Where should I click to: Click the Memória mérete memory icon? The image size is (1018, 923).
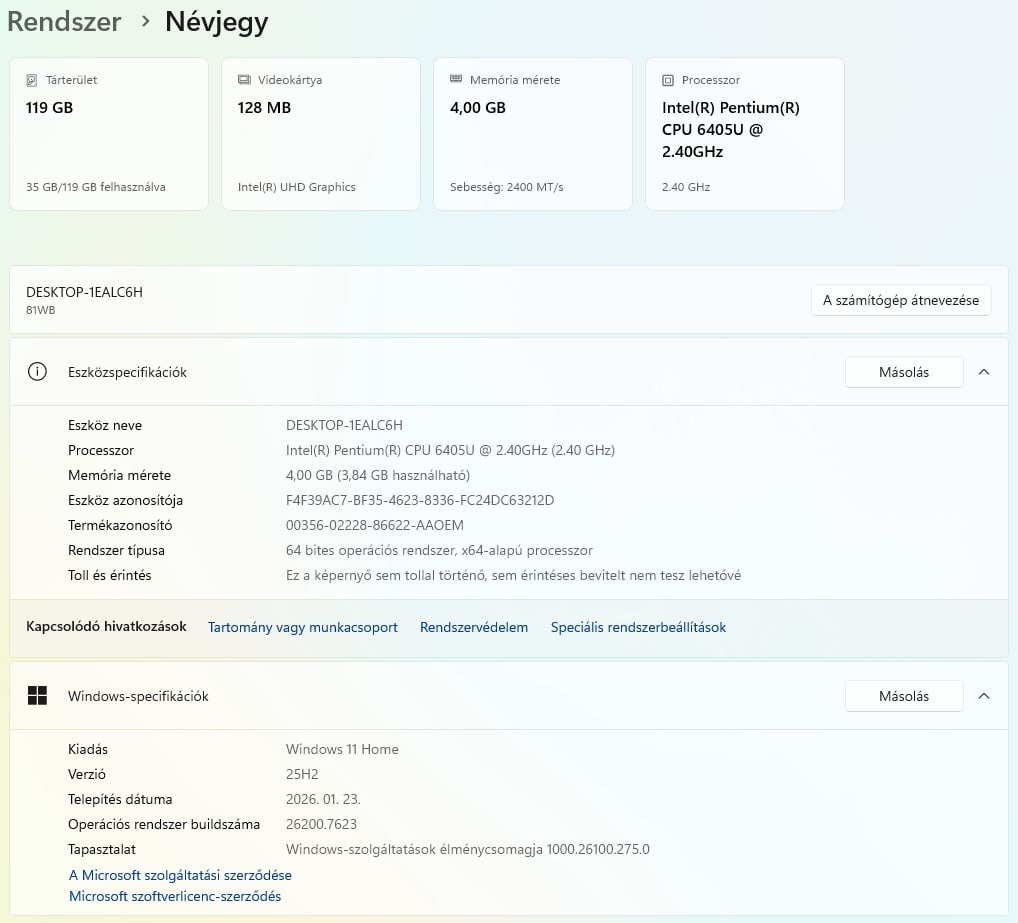pyautogui.click(x=456, y=80)
